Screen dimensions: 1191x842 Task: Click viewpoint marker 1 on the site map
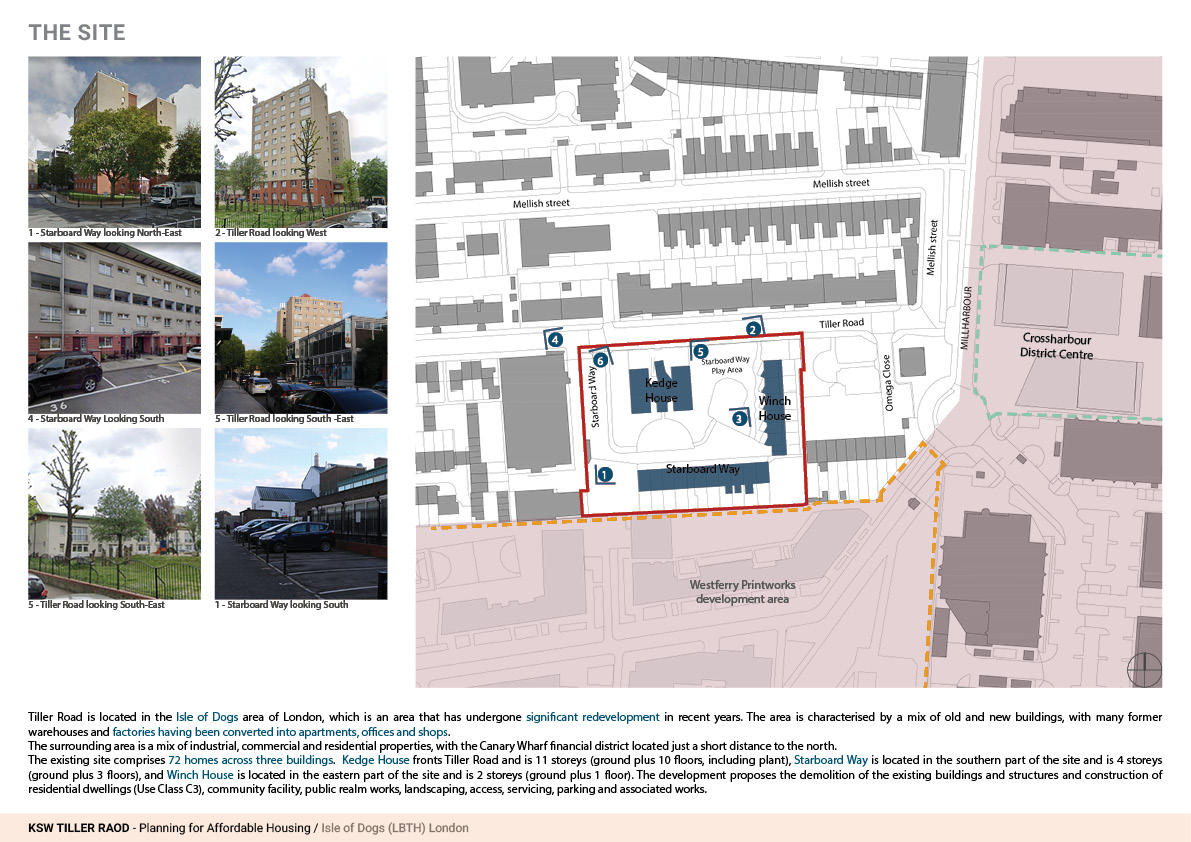click(606, 475)
